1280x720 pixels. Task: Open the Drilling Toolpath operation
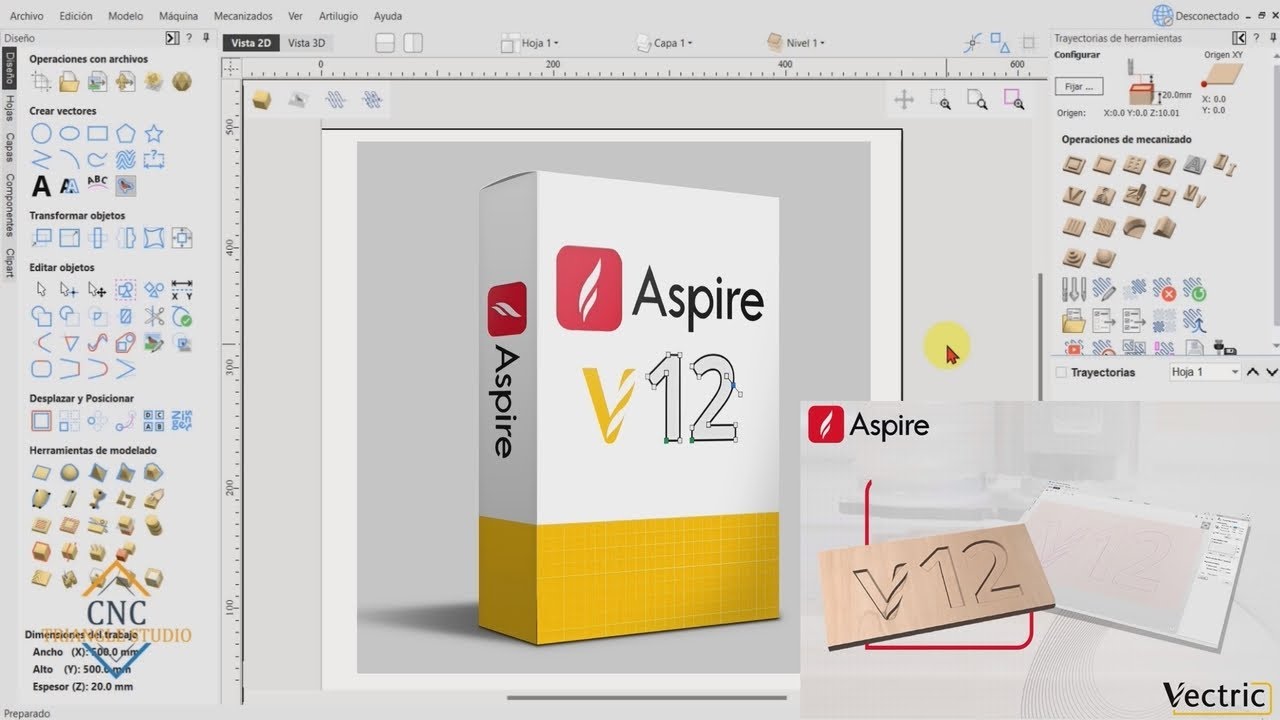click(1135, 166)
